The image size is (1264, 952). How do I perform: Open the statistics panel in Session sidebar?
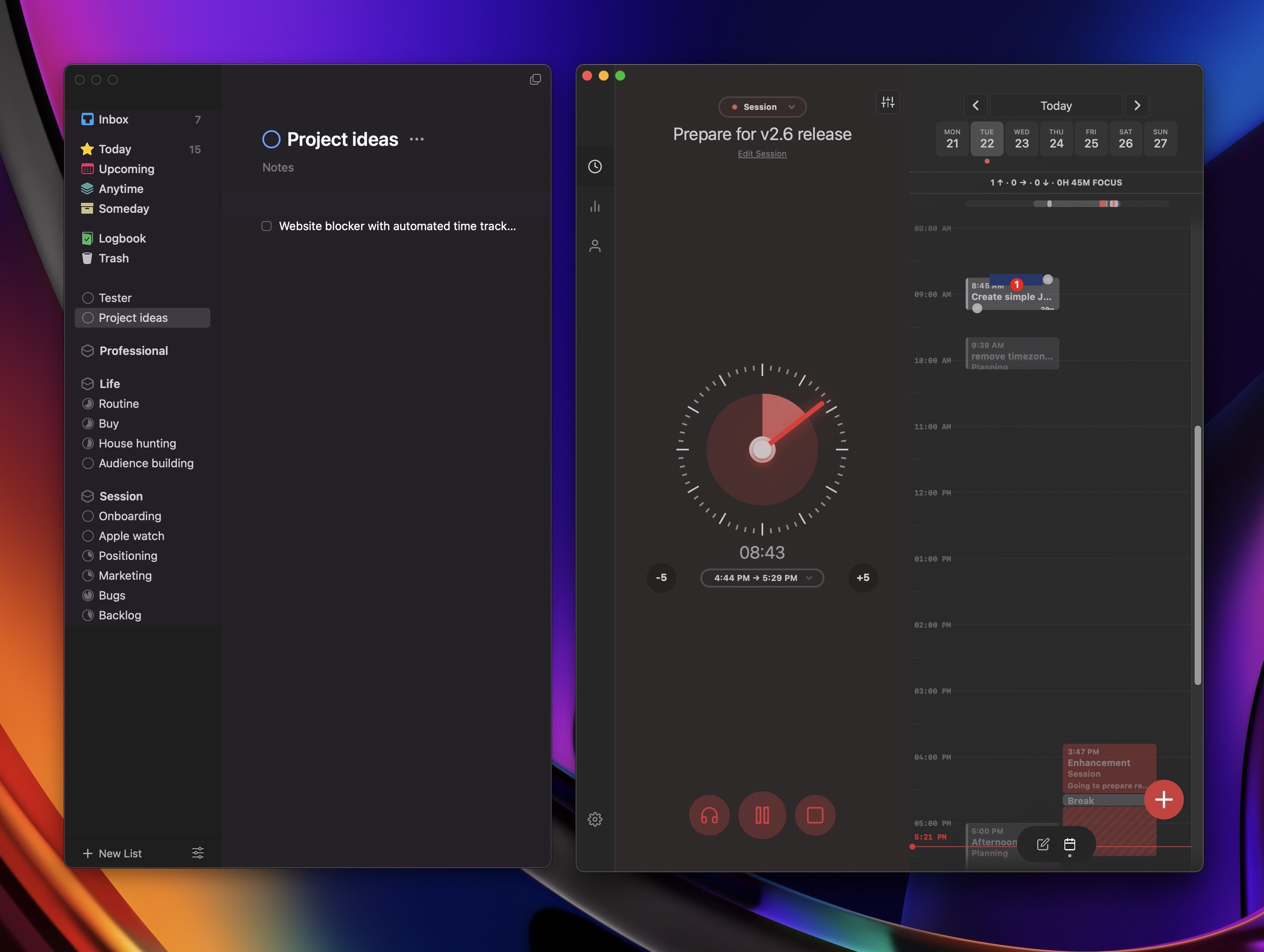(x=595, y=206)
